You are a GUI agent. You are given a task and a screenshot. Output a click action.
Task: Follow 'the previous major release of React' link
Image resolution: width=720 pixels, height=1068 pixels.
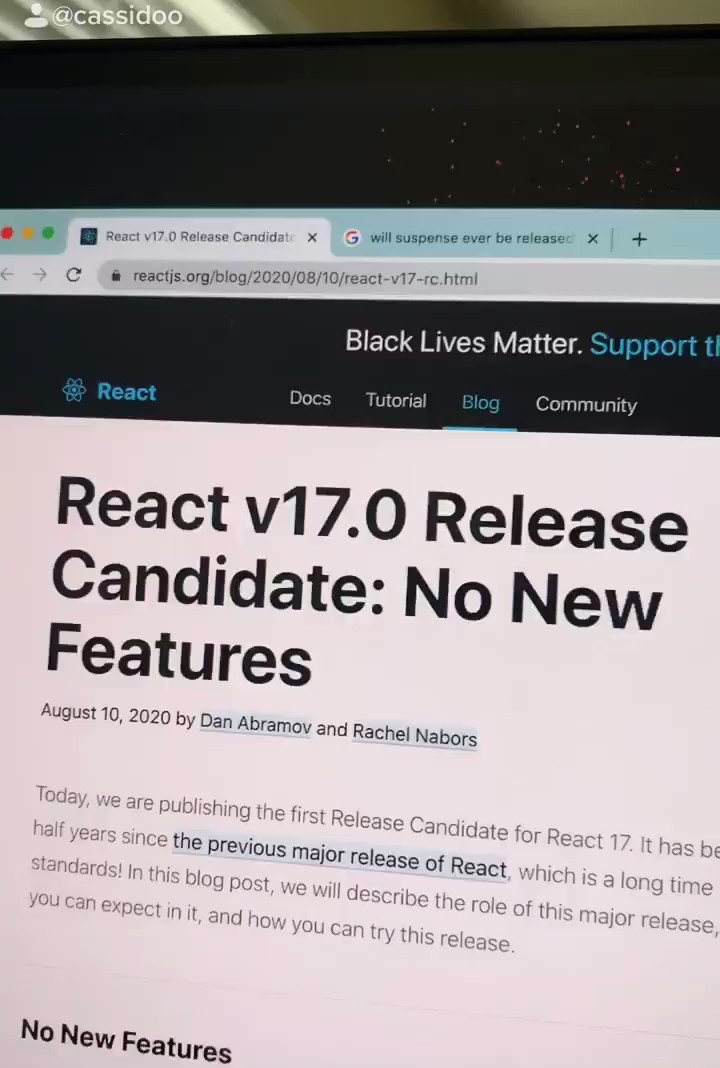(340, 855)
